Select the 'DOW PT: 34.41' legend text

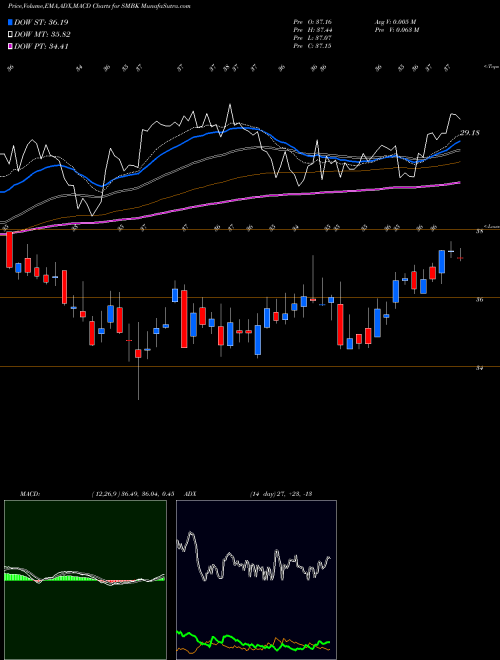click(x=41, y=47)
